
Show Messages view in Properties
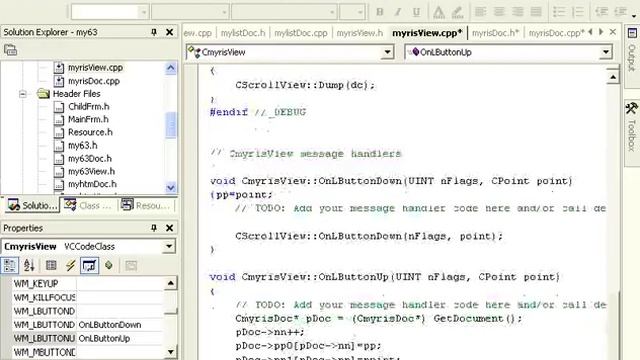[x=89, y=266]
